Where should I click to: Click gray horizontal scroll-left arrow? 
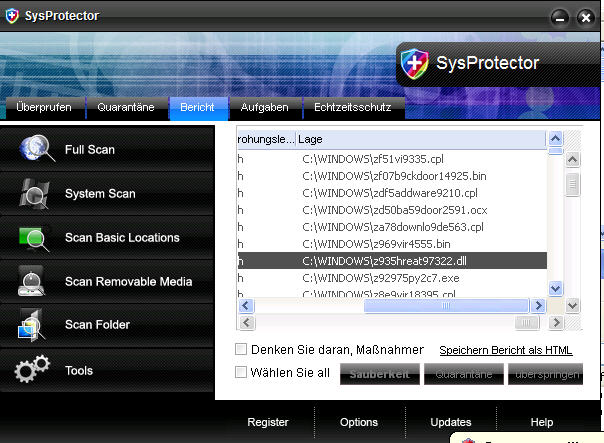click(247, 322)
